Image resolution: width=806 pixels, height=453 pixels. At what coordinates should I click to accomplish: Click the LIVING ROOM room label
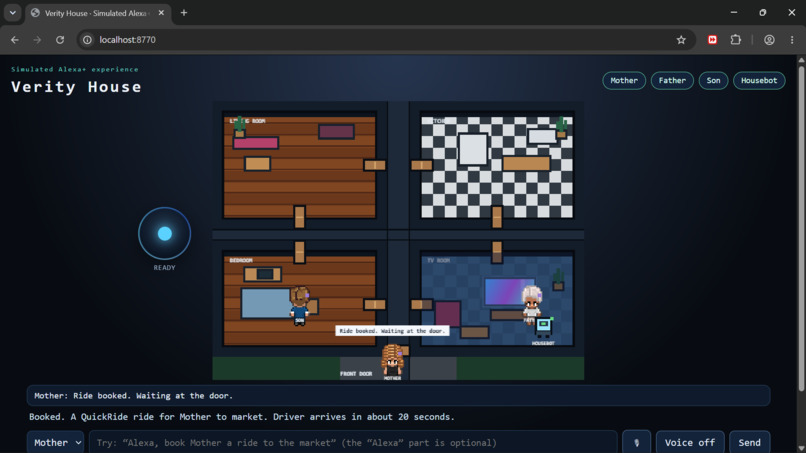[247, 121]
